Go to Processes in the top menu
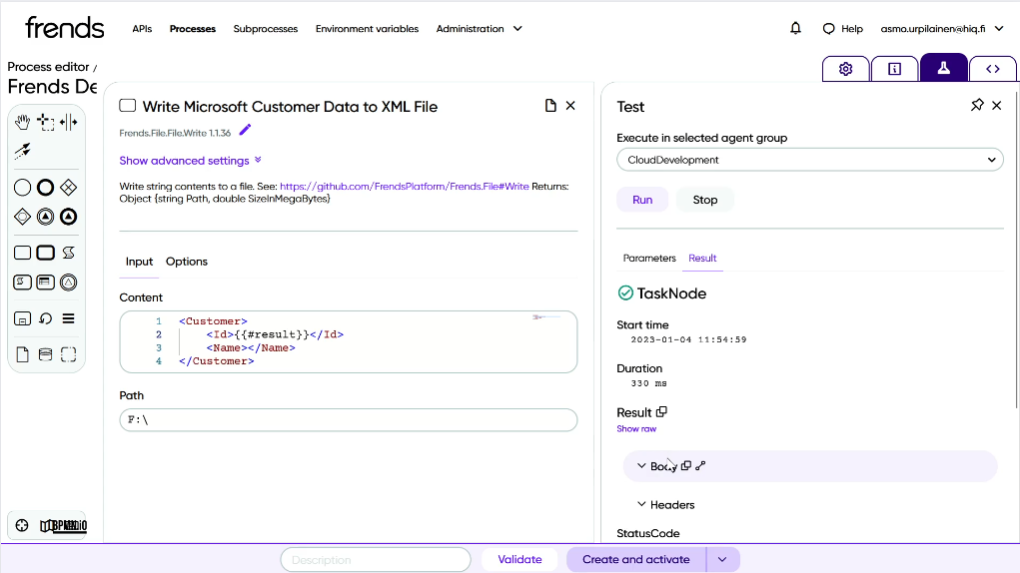Viewport: 1020px width, 573px height. [x=193, y=29]
